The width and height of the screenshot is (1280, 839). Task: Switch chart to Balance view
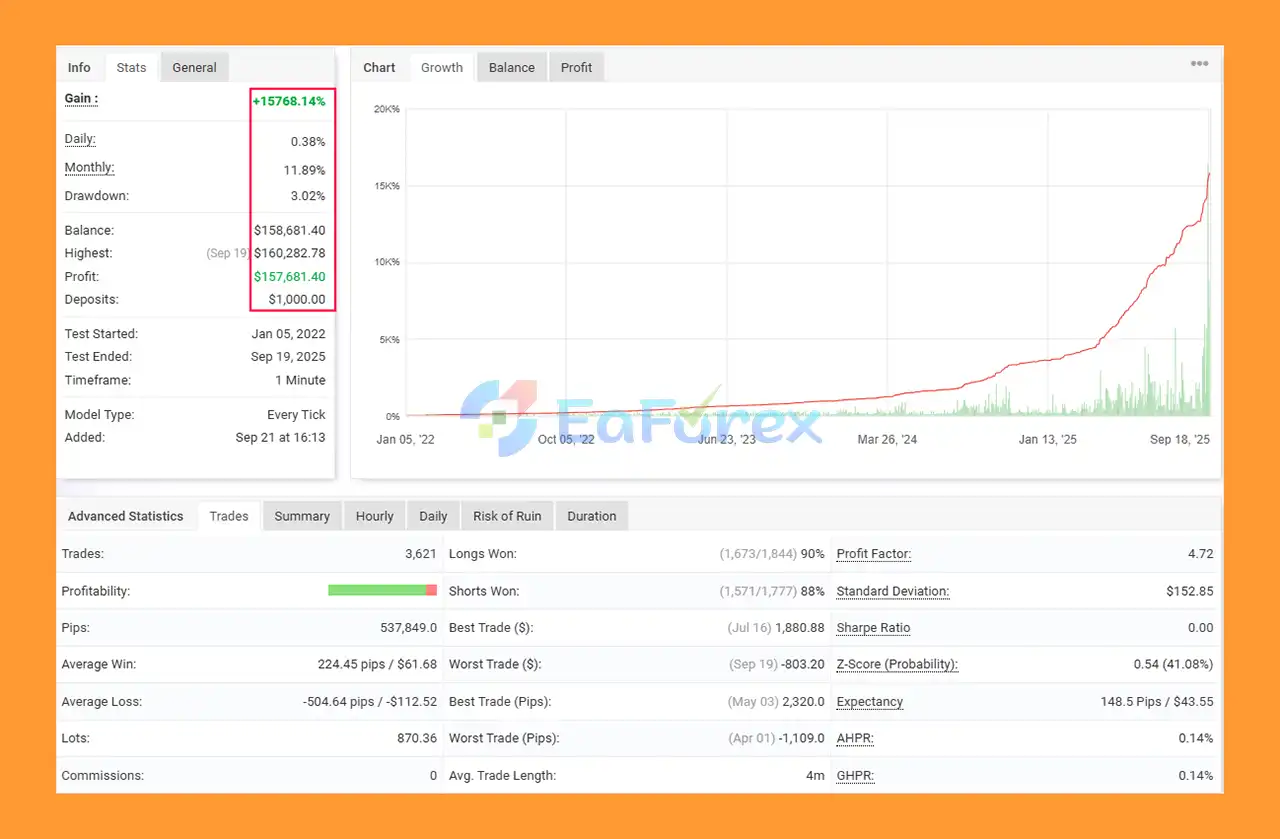[x=511, y=68]
